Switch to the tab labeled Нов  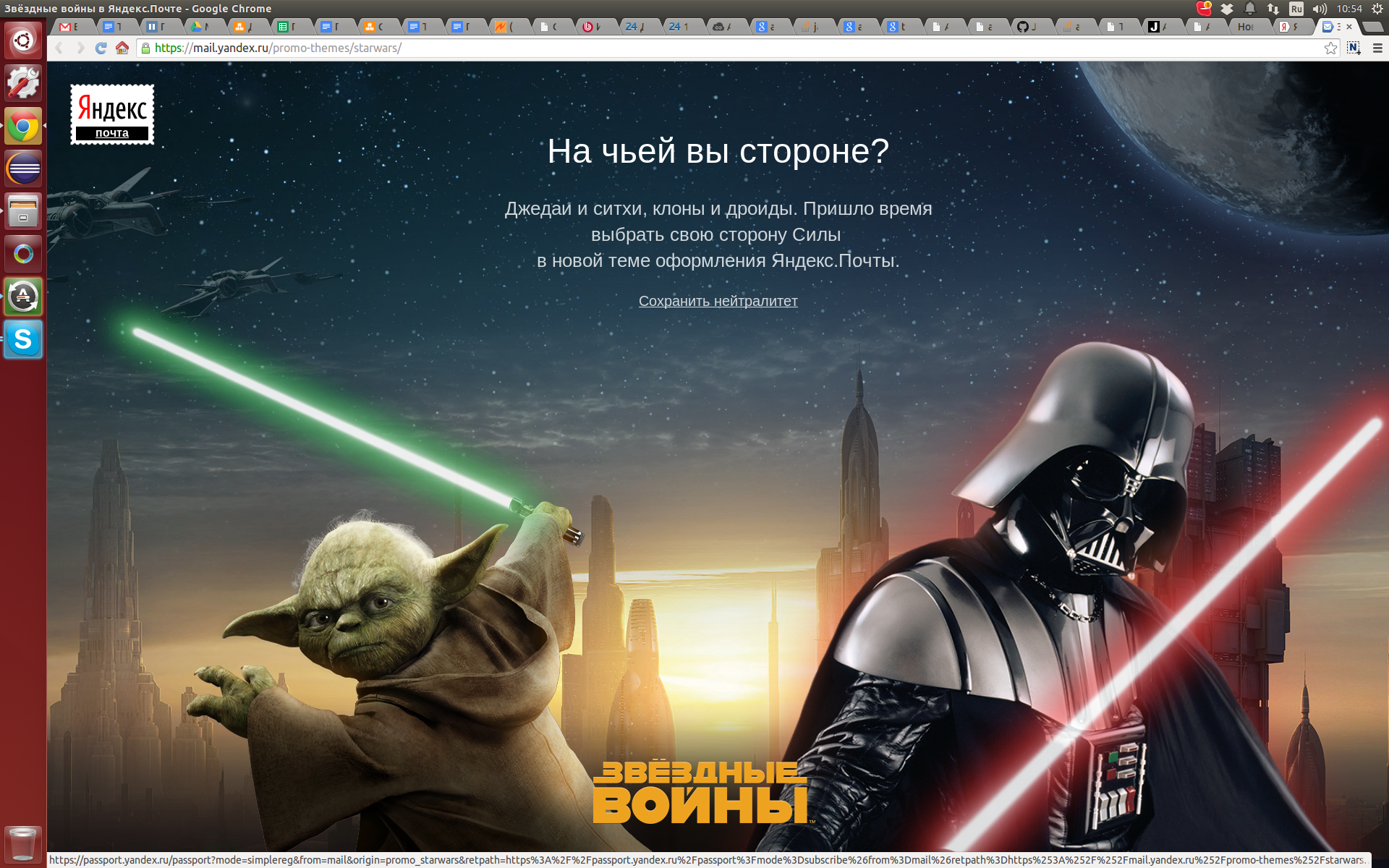(1249, 27)
